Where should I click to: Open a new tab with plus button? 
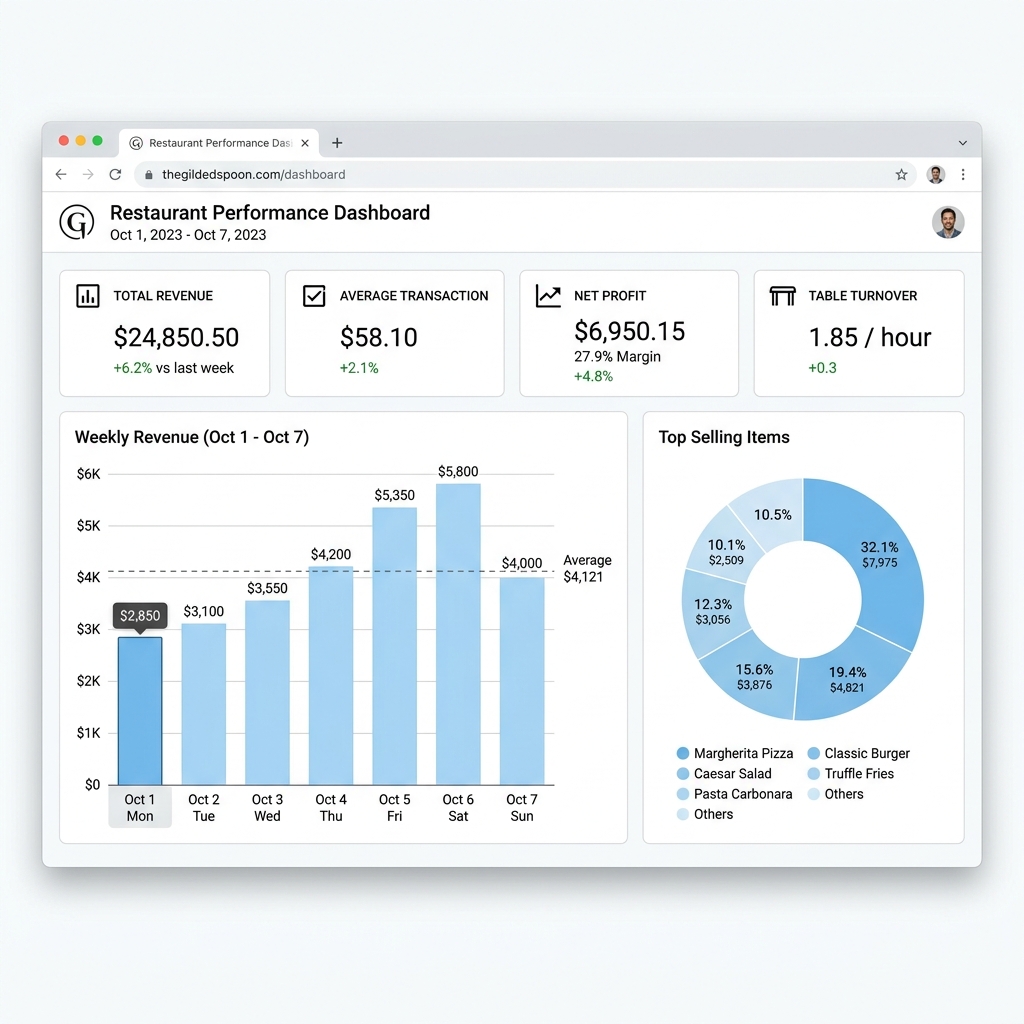pos(337,143)
